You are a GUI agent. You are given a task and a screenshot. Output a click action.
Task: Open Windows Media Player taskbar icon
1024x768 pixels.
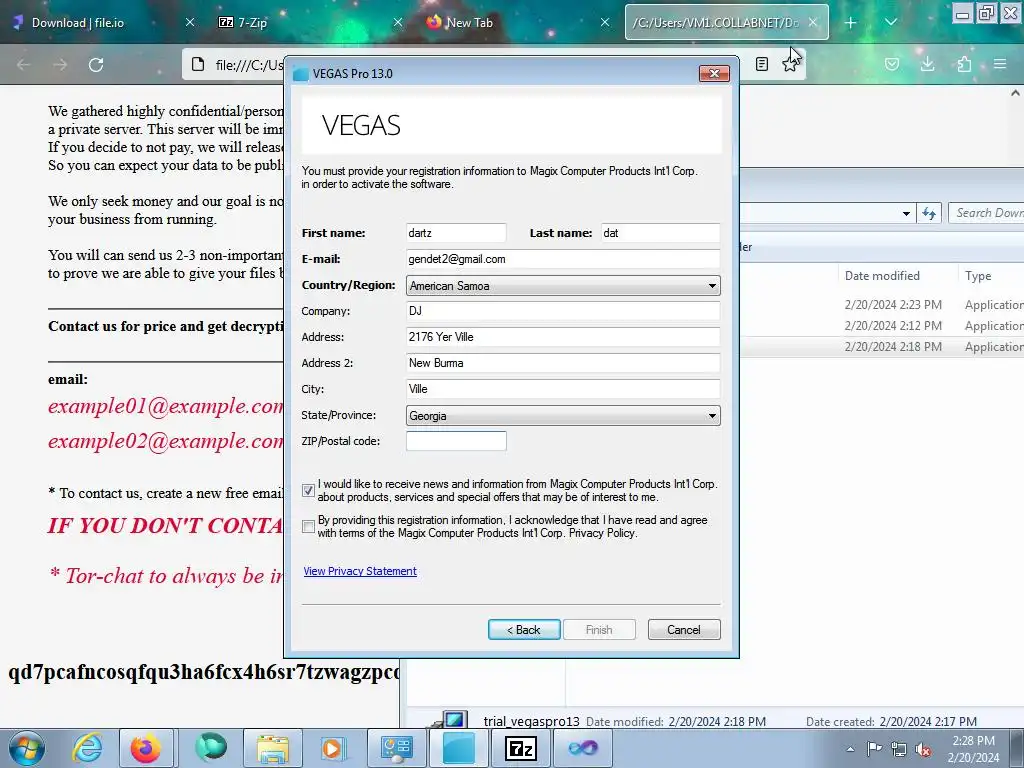(332, 748)
